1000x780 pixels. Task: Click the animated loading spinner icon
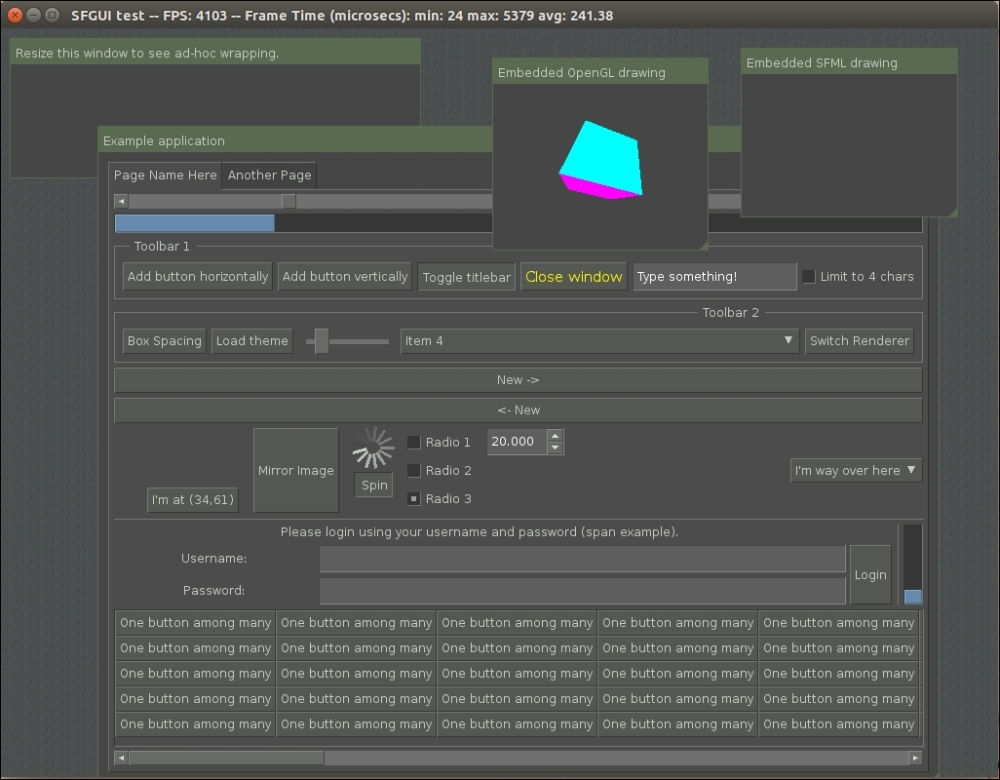[x=373, y=448]
